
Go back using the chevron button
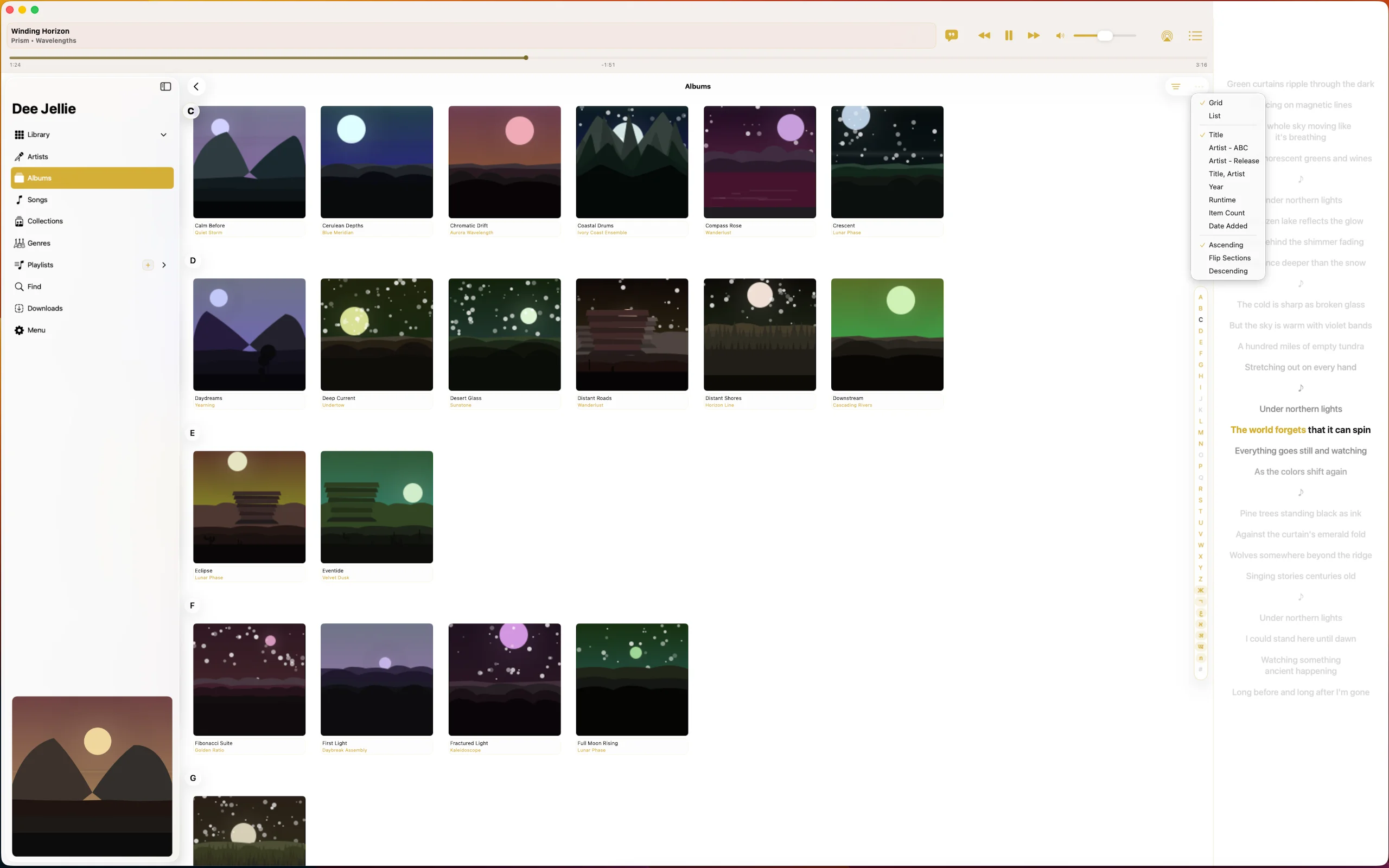tap(196, 87)
